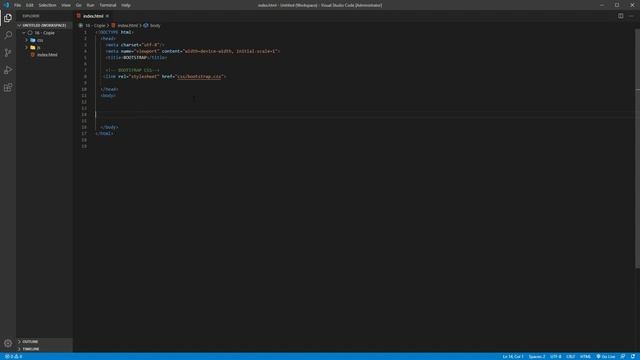
Task: Open the Edit menu
Action: click(x=30, y=5)
